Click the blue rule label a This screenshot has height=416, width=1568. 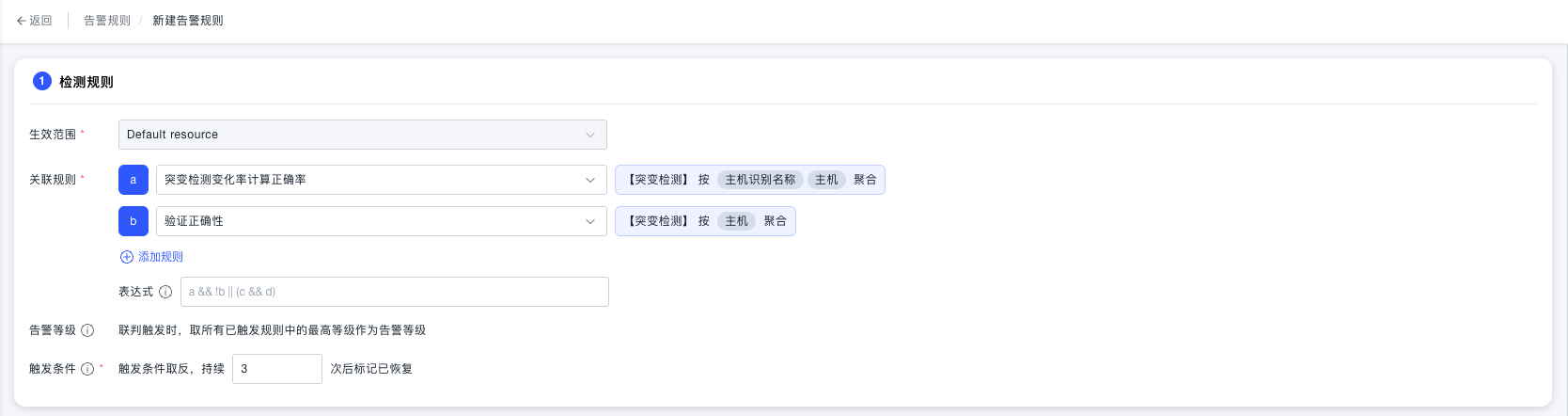(133, 180)
